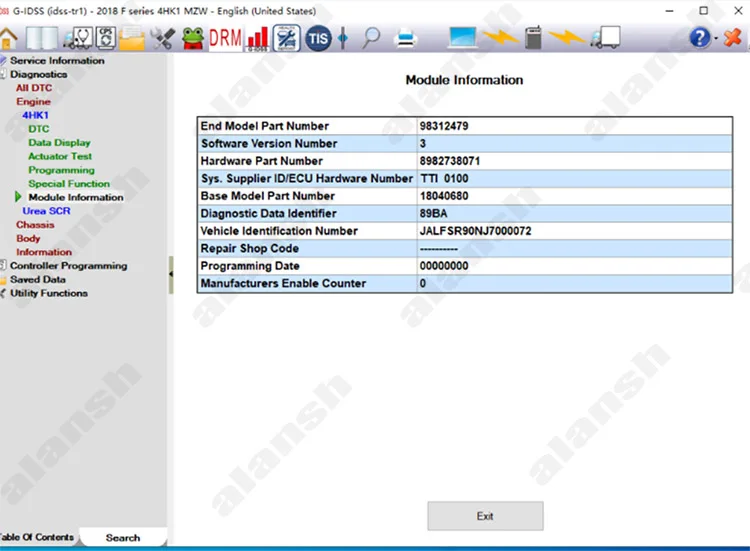This screenshot has width=750, height=551.
Task: Click the Diagnostic Data Identifier value 89BA
Action: pos(433,213)
